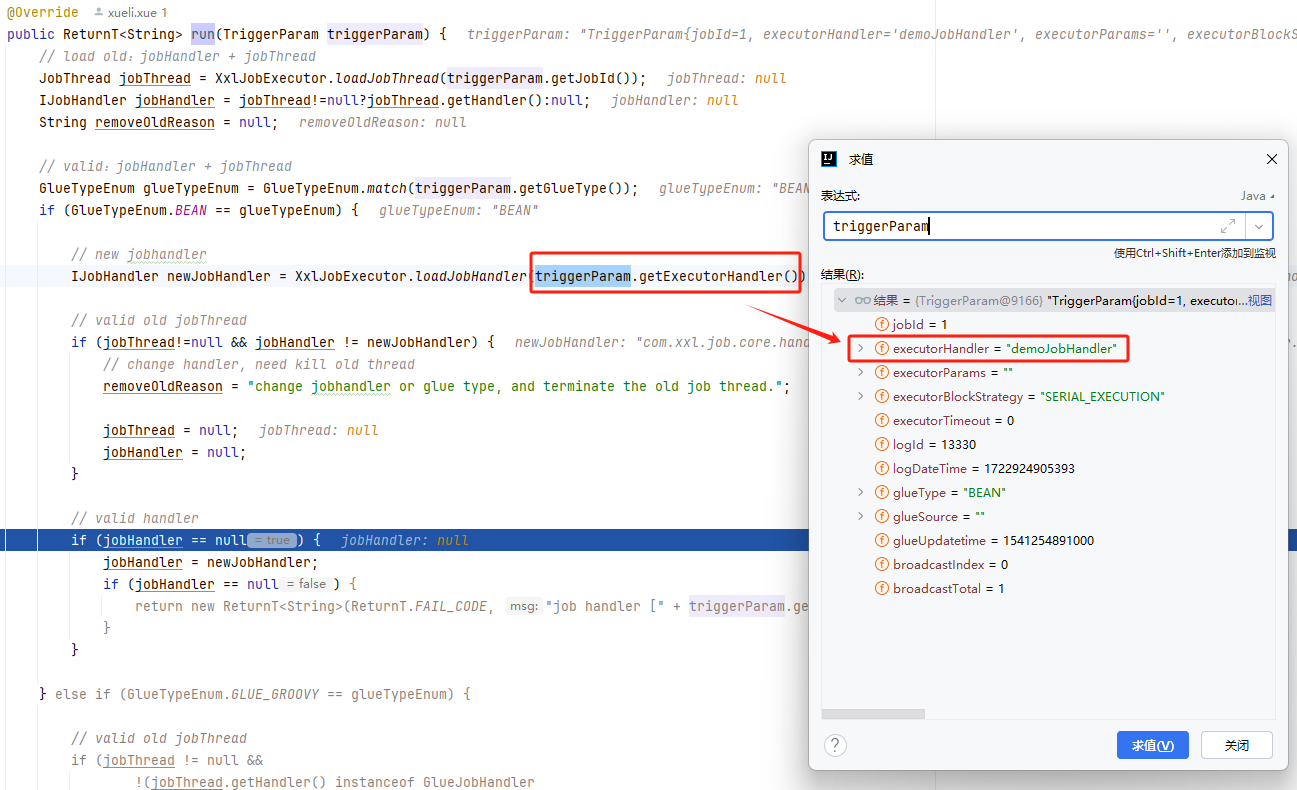Viewport: 1297px width, 790px height.
Task: Click the horizontal scrollbar in the results tree
Action: coord(873,714)
